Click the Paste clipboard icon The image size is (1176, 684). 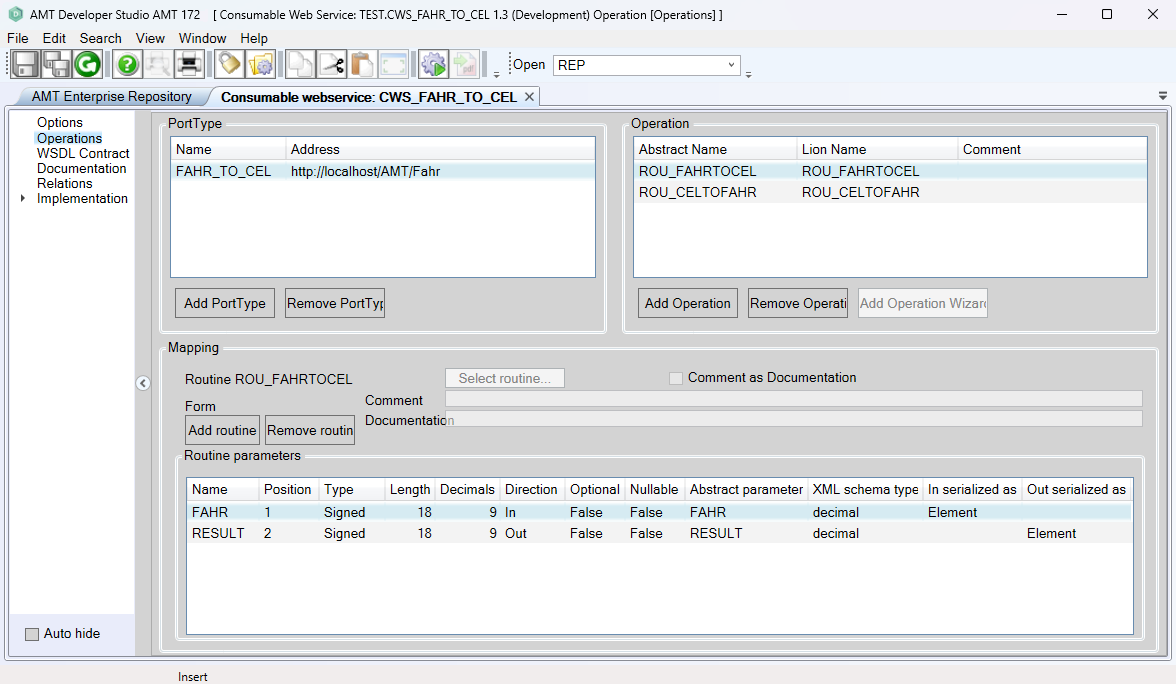tap(362, 64)
